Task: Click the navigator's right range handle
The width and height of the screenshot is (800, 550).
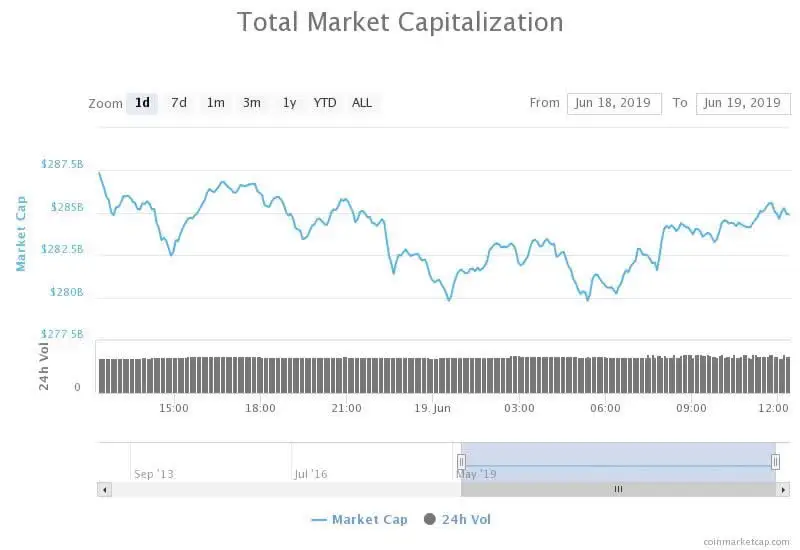Action: (775, 462)
